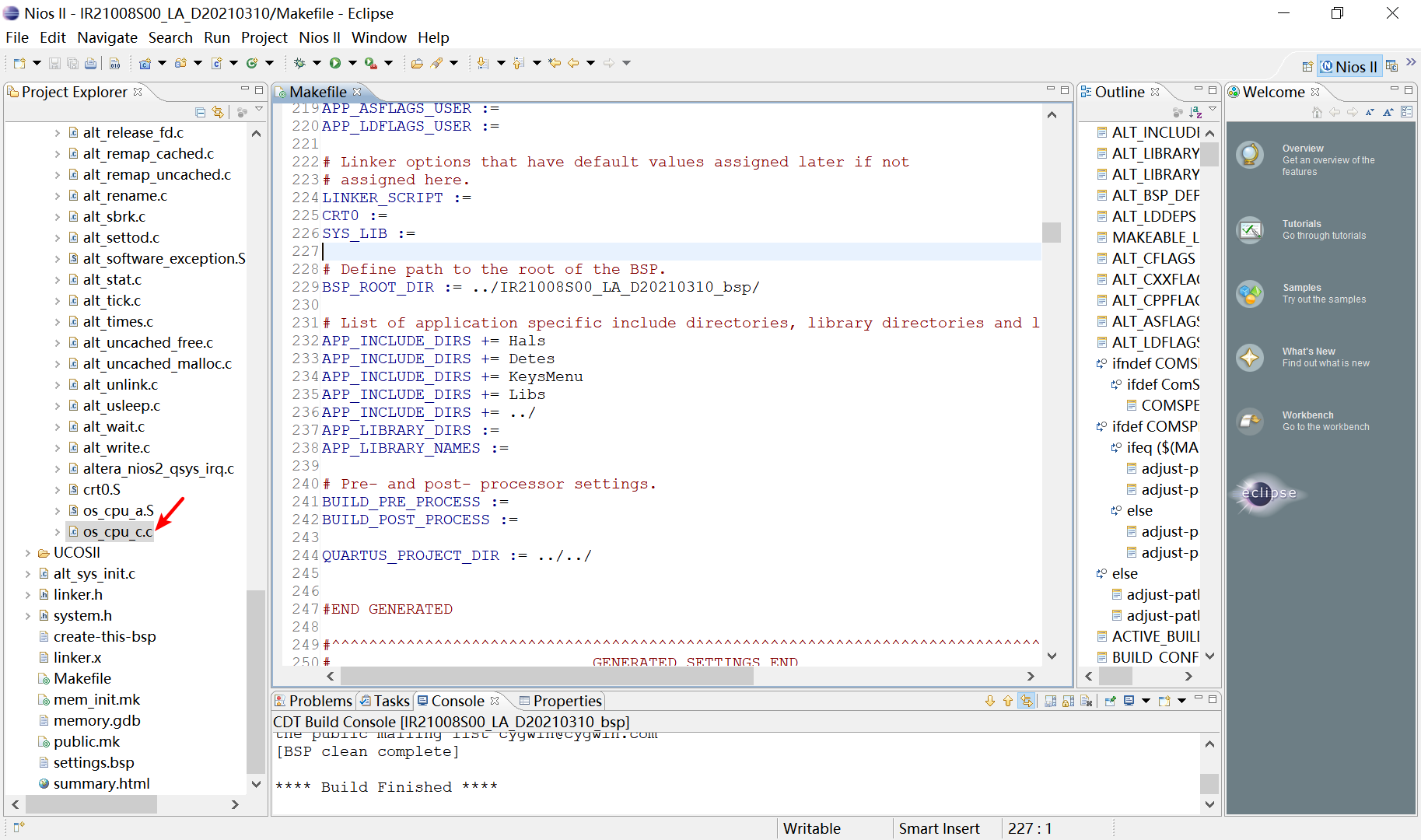This screenshot has height=840, width=1421.
Task: Click the binary 010 build toolbar icon
Action: point(114,63)
